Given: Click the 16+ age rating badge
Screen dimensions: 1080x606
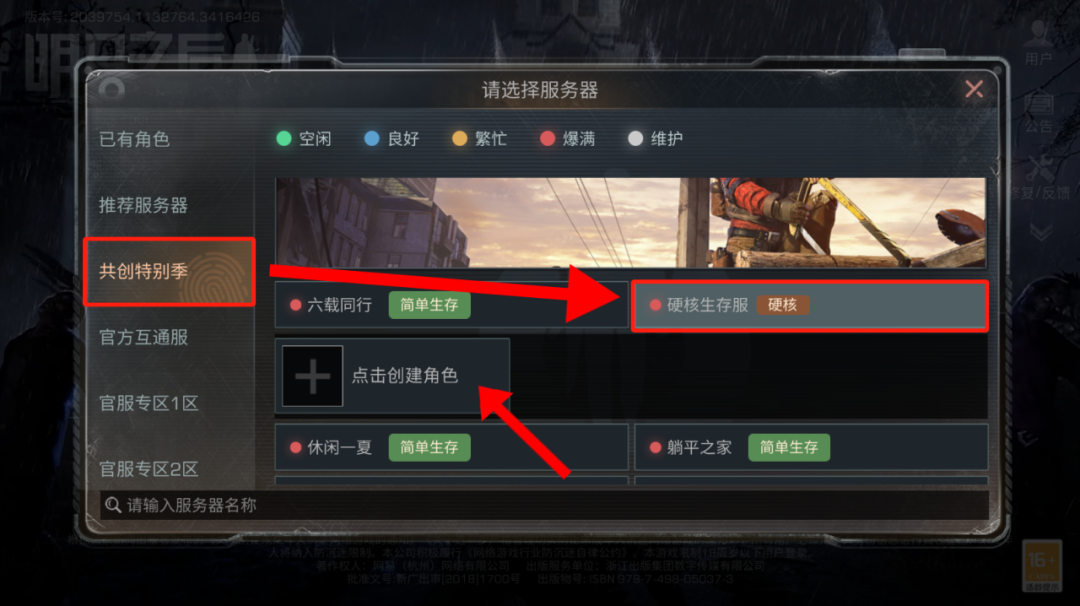Looking at the screenshot, I should coord(1042,565).
